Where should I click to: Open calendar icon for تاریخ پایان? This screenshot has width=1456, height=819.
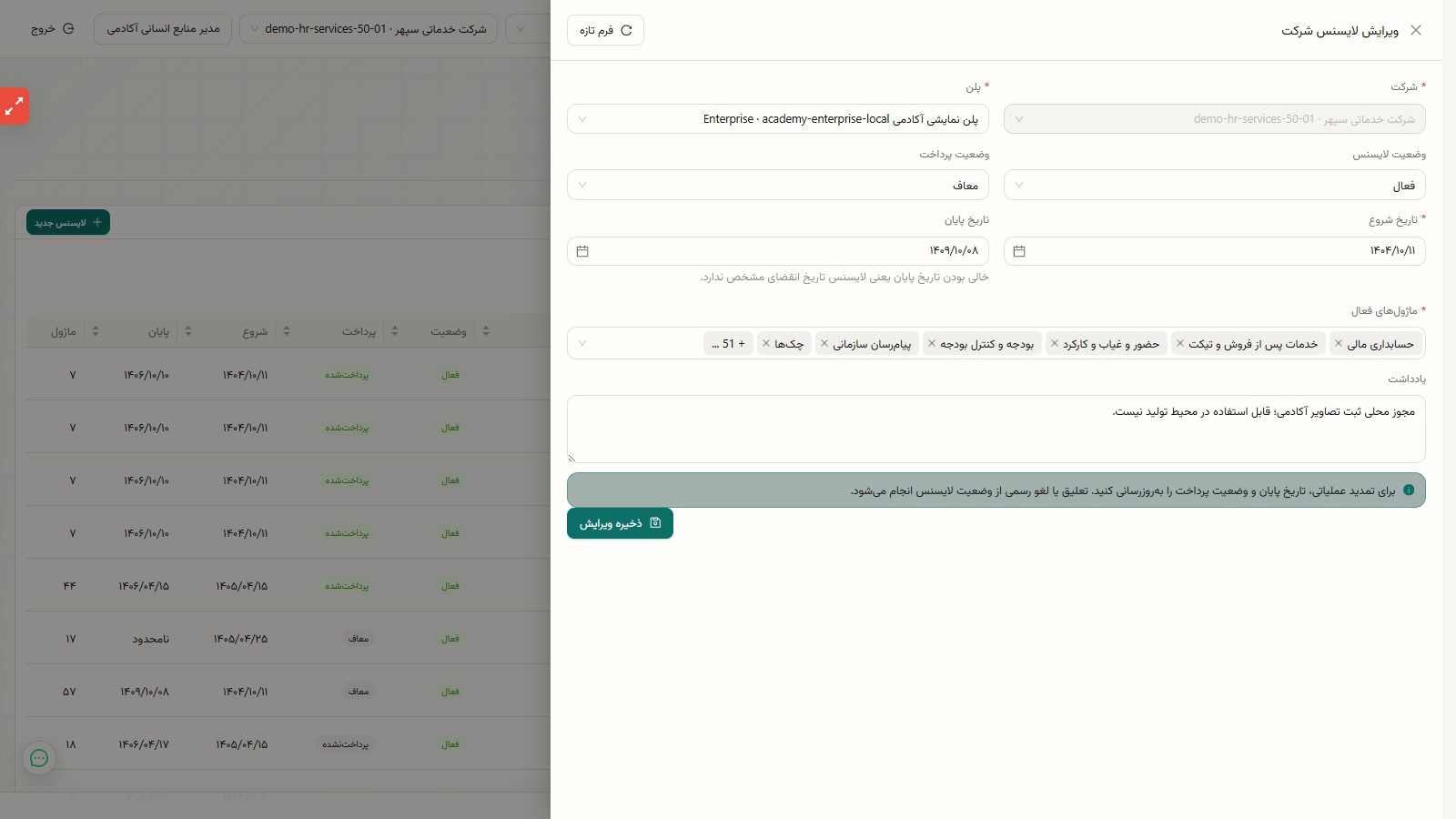(582, 251)
